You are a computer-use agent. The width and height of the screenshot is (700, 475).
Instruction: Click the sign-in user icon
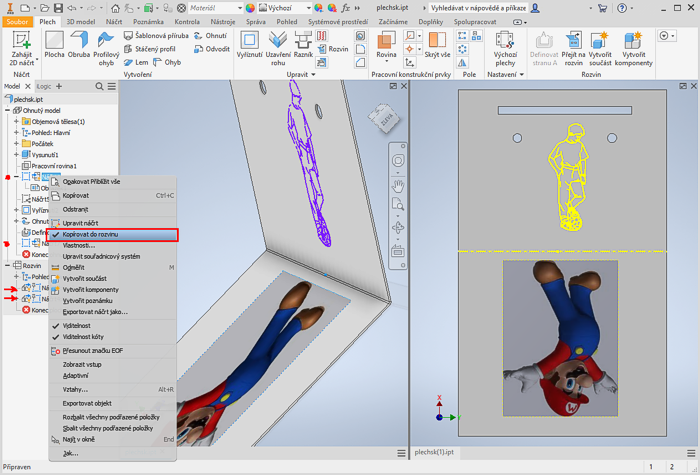coord(535,8)
